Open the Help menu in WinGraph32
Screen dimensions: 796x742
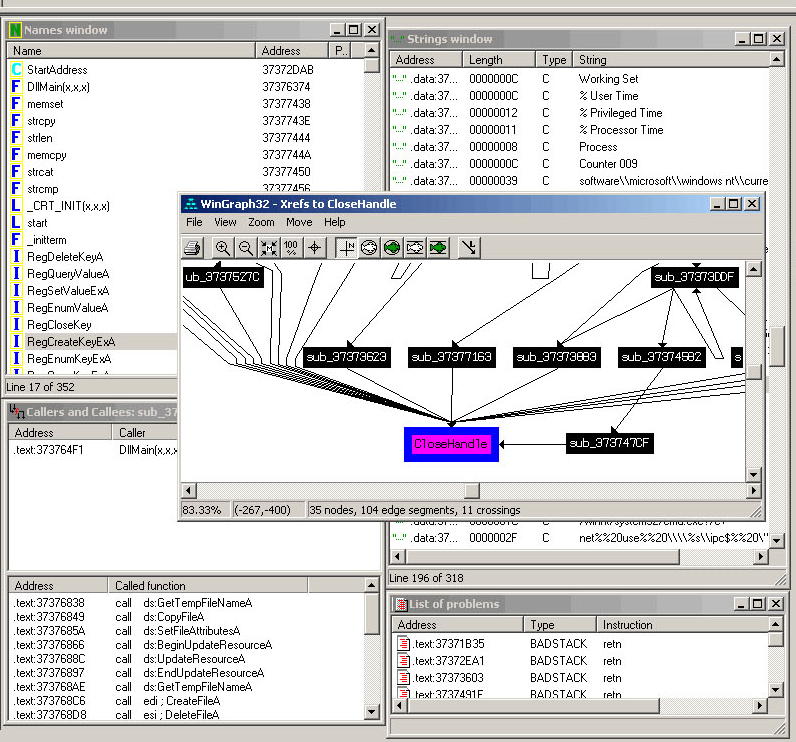(x=335, y=222)
